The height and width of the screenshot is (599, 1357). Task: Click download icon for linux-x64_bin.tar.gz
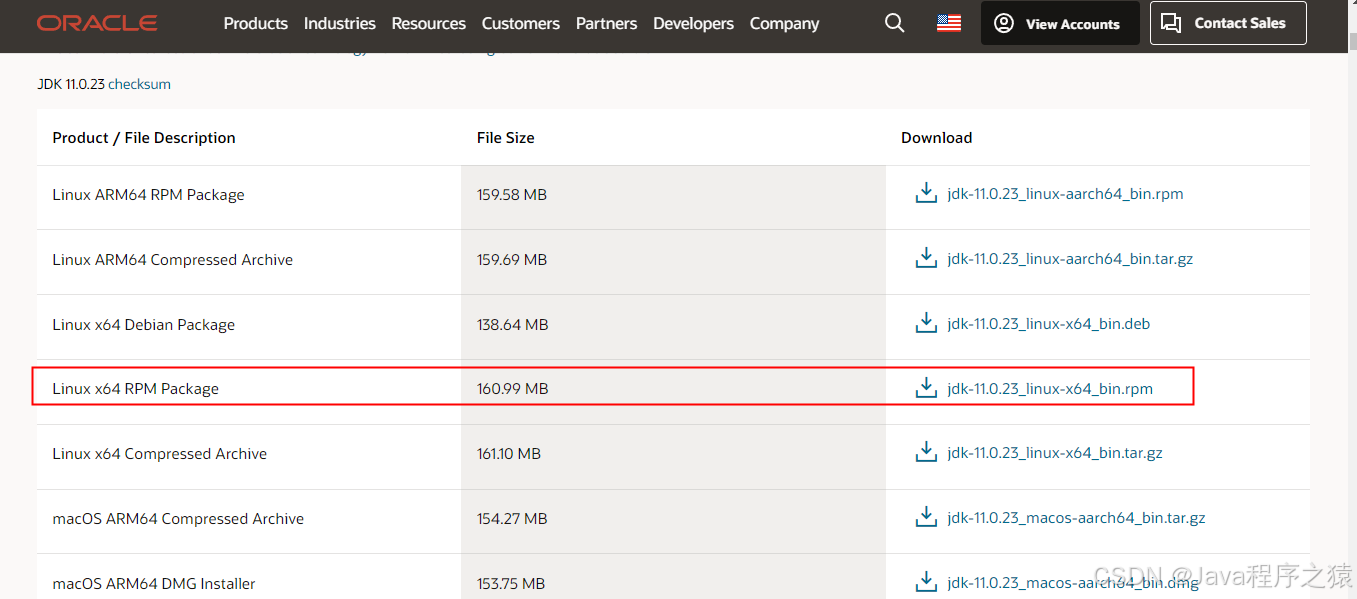pyautogui.click(x=927, y=452)
